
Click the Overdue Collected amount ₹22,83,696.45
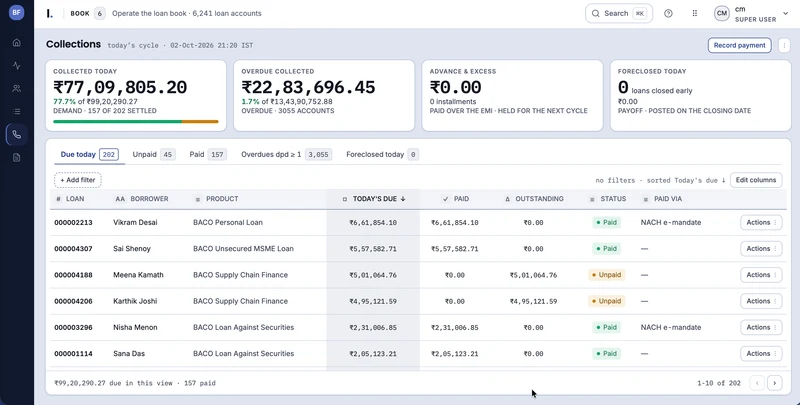coord(308,87)
